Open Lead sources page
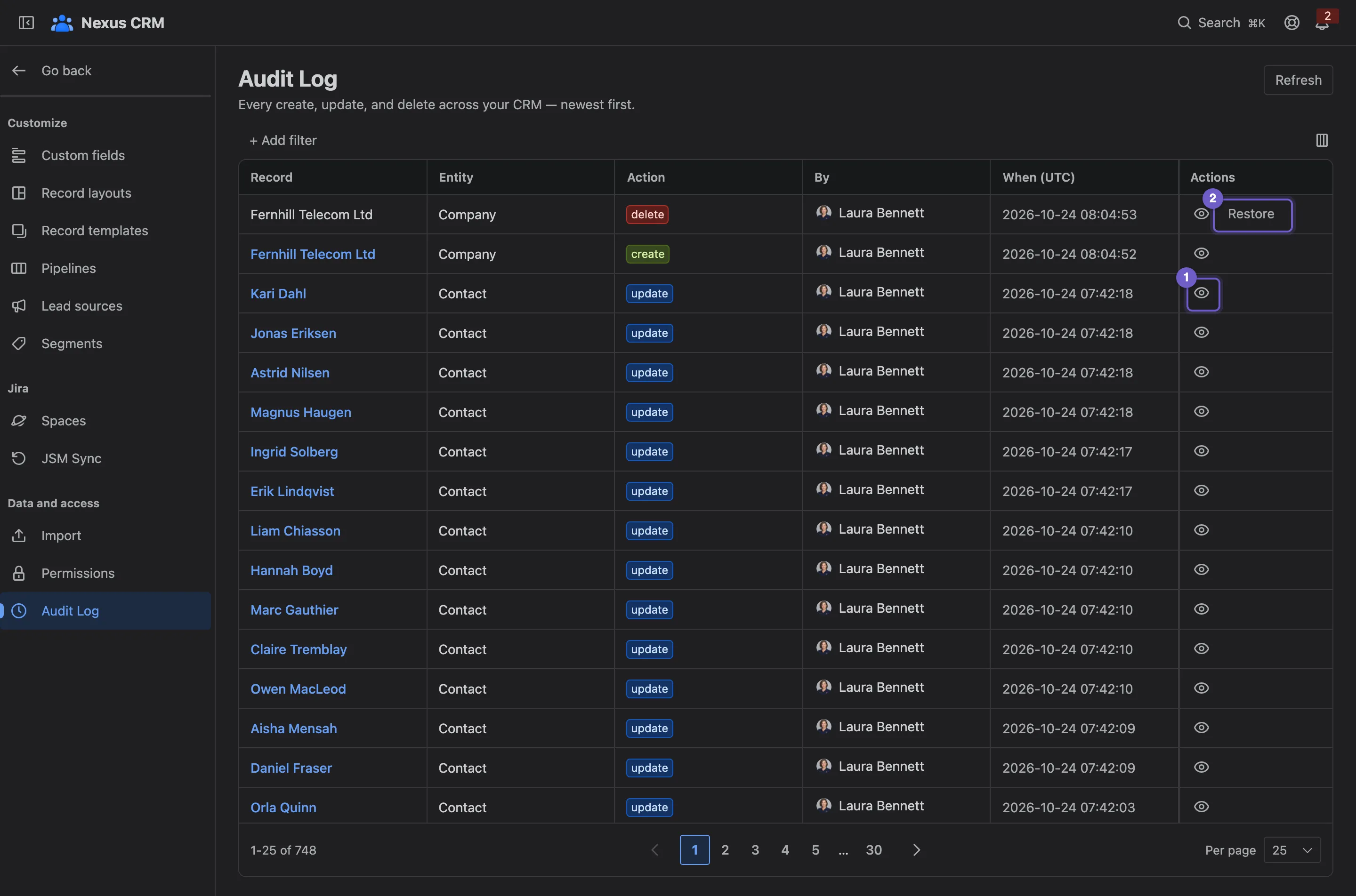1356x896 pixels. (106, 306)
